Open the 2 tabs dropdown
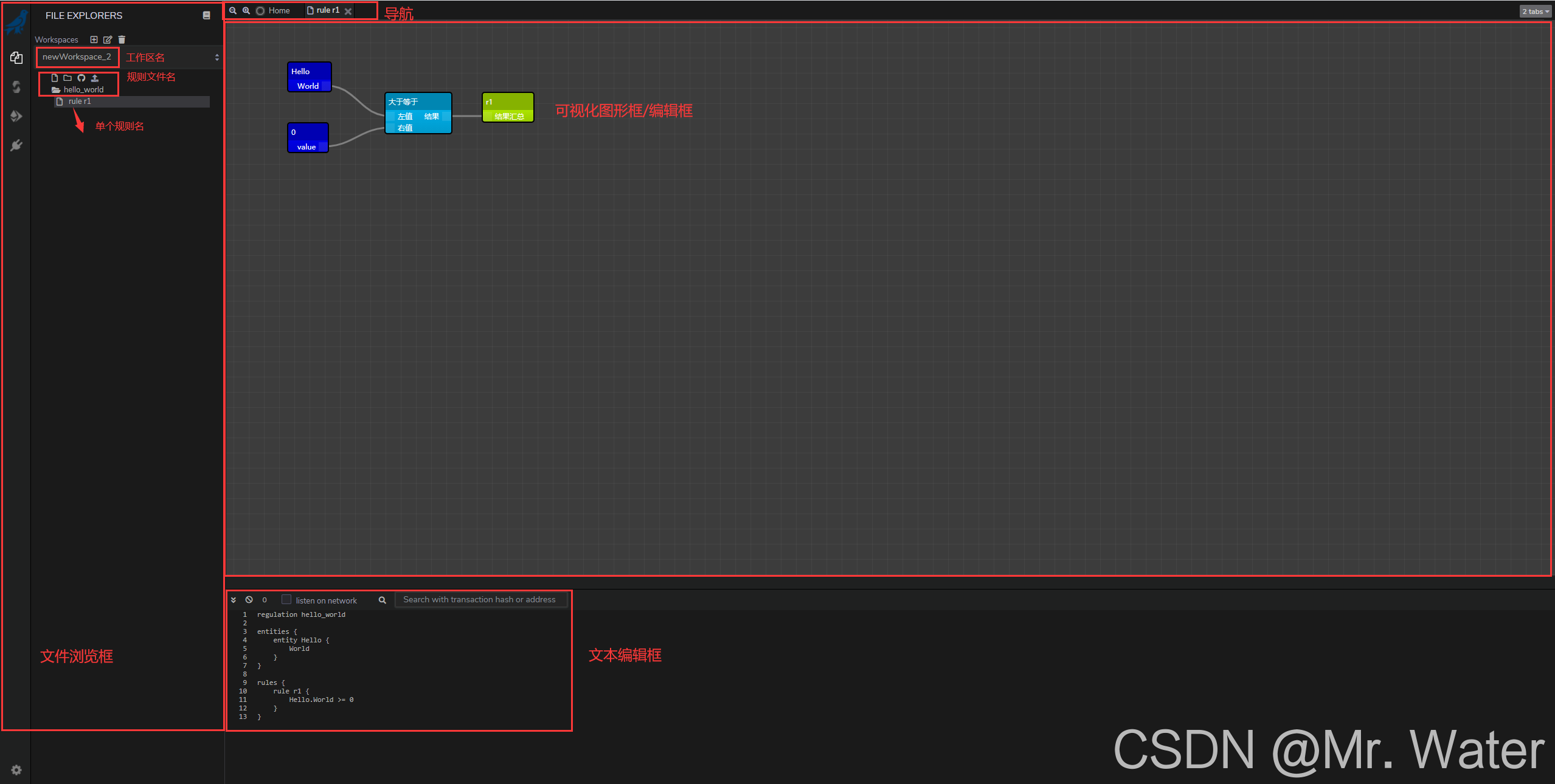This screenshot has width=1555, height=784. [x=1535, y=12]
